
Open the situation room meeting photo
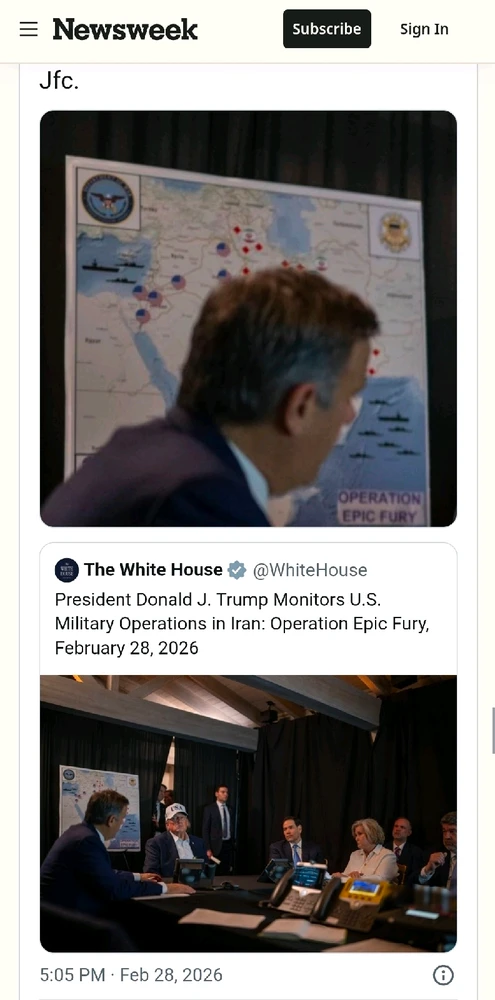[248, 814]
